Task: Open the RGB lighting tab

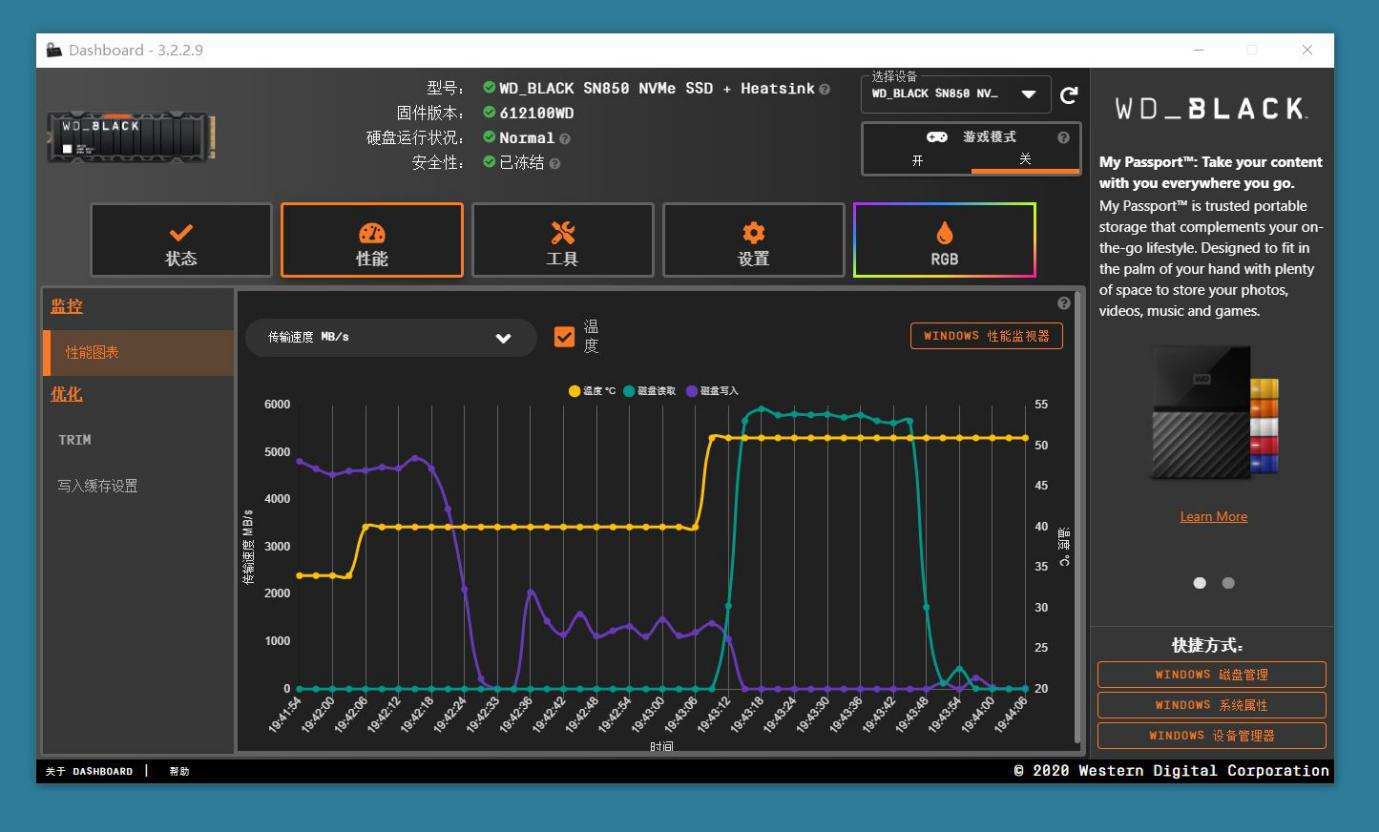Action: [944, 241]
